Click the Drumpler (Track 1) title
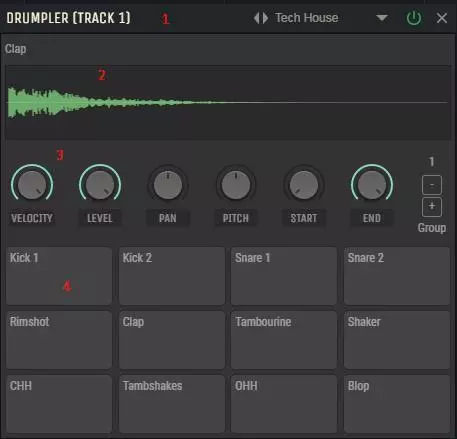The image size is (457, 439). (x=69, y=18)
